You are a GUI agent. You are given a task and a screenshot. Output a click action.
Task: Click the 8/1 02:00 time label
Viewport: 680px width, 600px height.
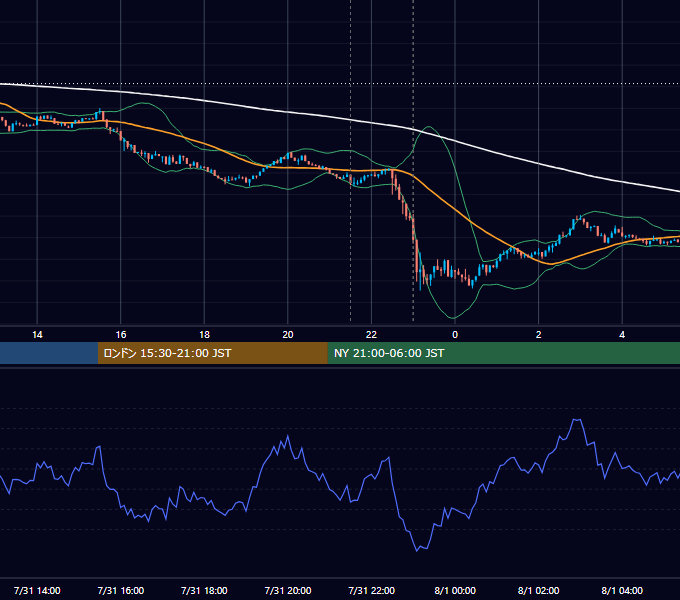point(538,590)
